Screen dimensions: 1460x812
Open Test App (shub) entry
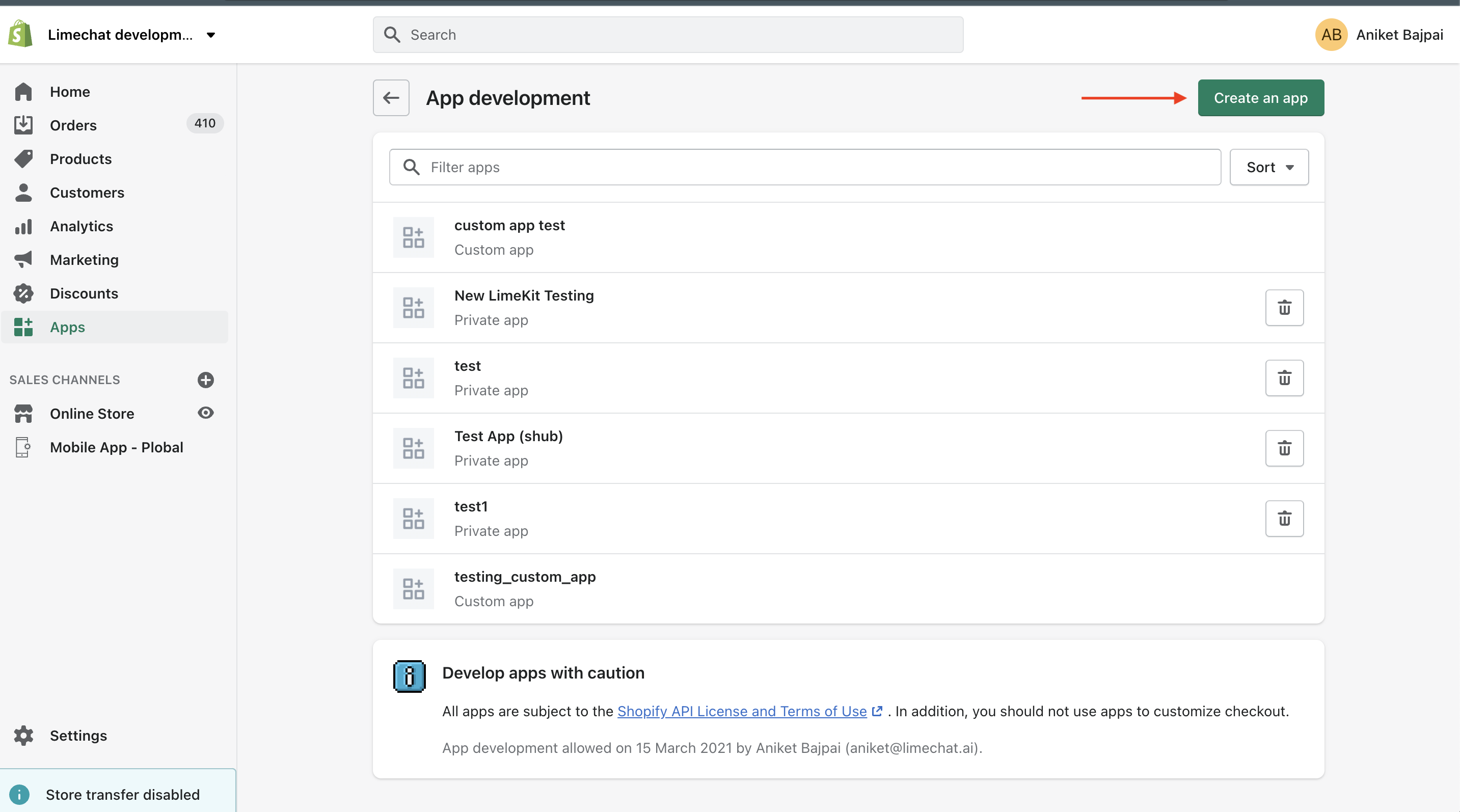(x=848, y=448)
